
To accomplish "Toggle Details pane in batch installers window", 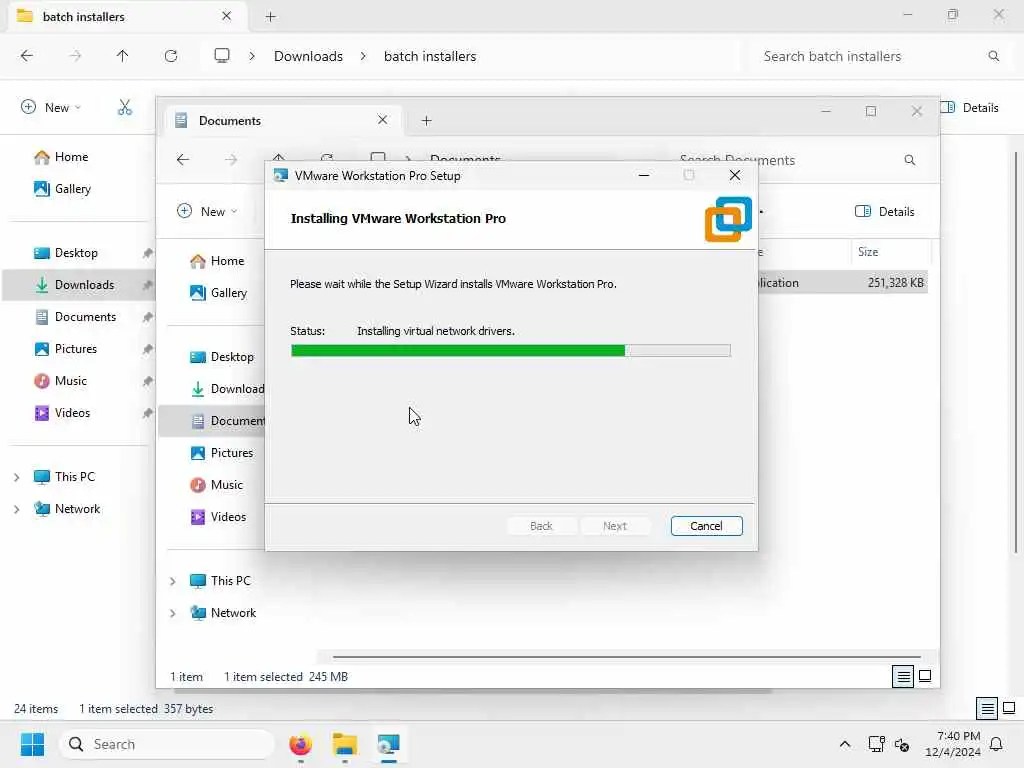I will 970,108.
